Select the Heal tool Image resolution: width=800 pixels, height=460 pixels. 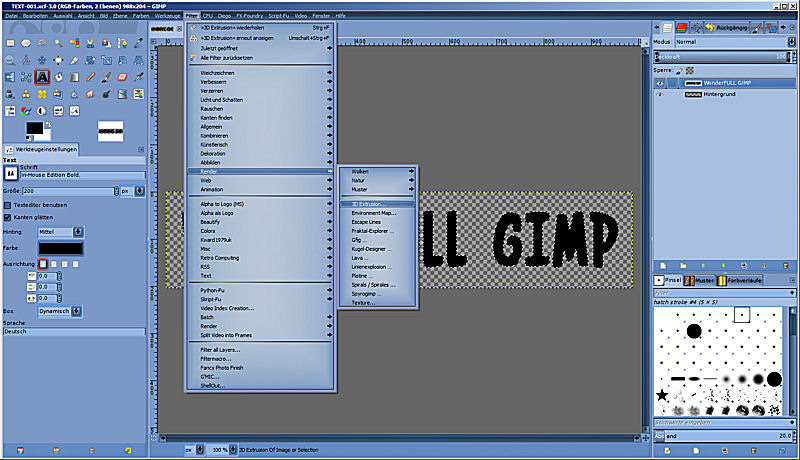tap(42, 94)
